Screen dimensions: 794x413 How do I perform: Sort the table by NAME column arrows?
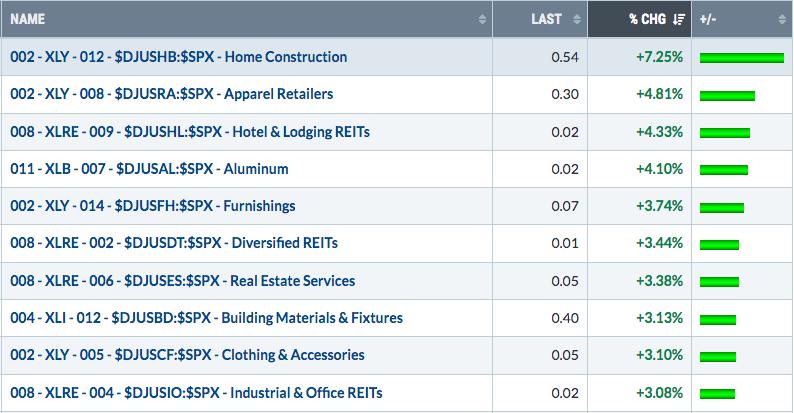(x=482, y=19)
